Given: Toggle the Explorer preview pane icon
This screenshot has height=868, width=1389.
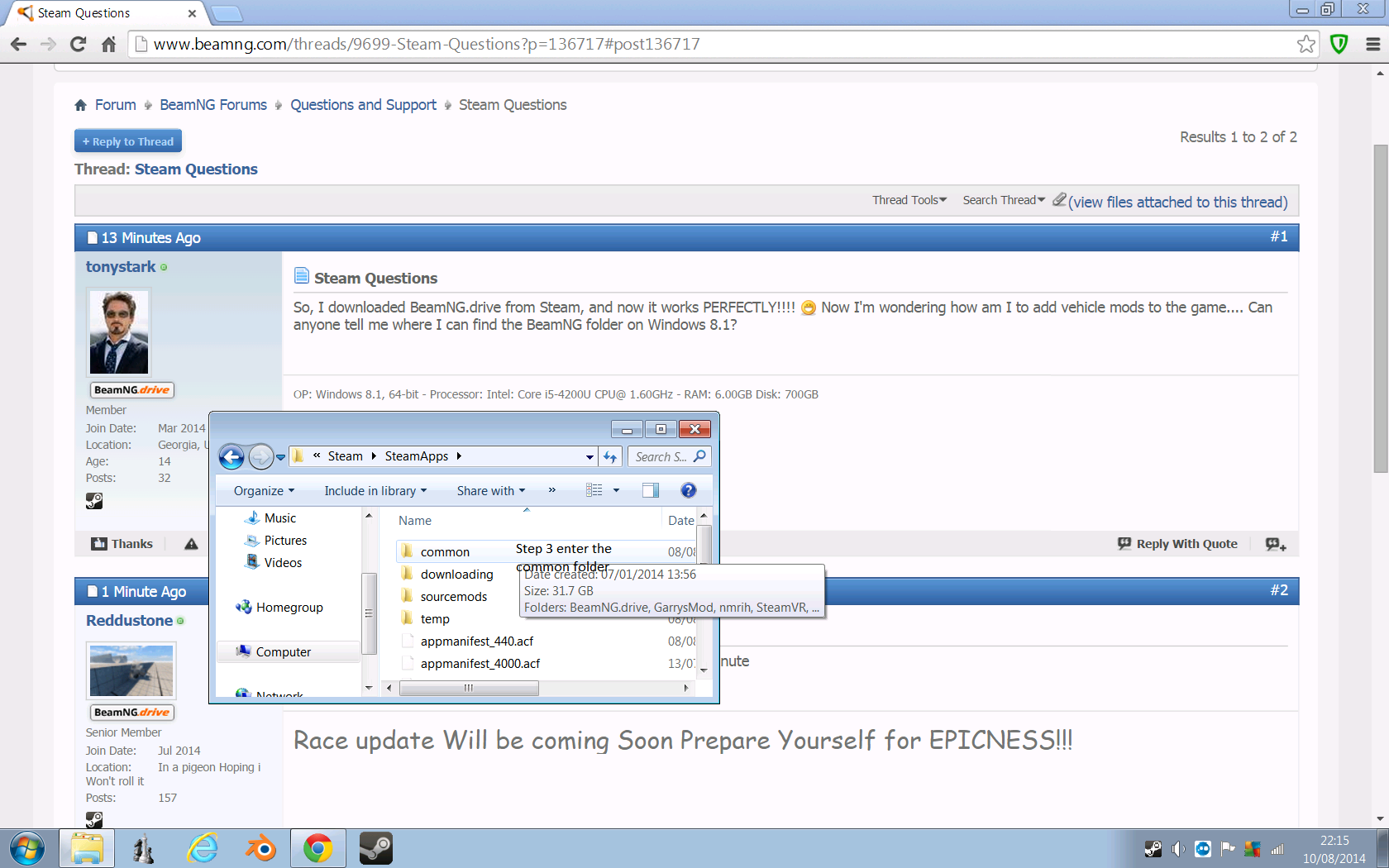Looking at the screenshot, I should 651,491.
